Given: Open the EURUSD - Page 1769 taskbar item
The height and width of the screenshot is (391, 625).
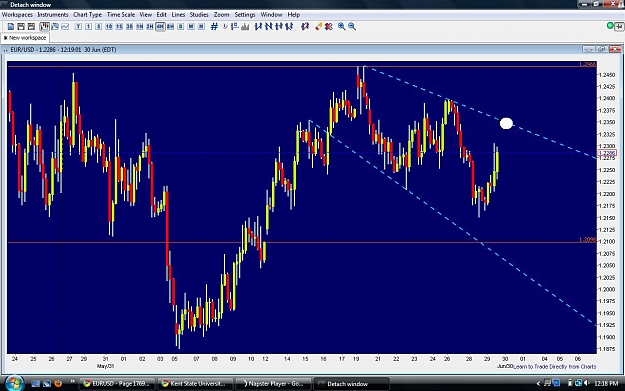Looking at the screenshot, I should [x=116, y=384].
